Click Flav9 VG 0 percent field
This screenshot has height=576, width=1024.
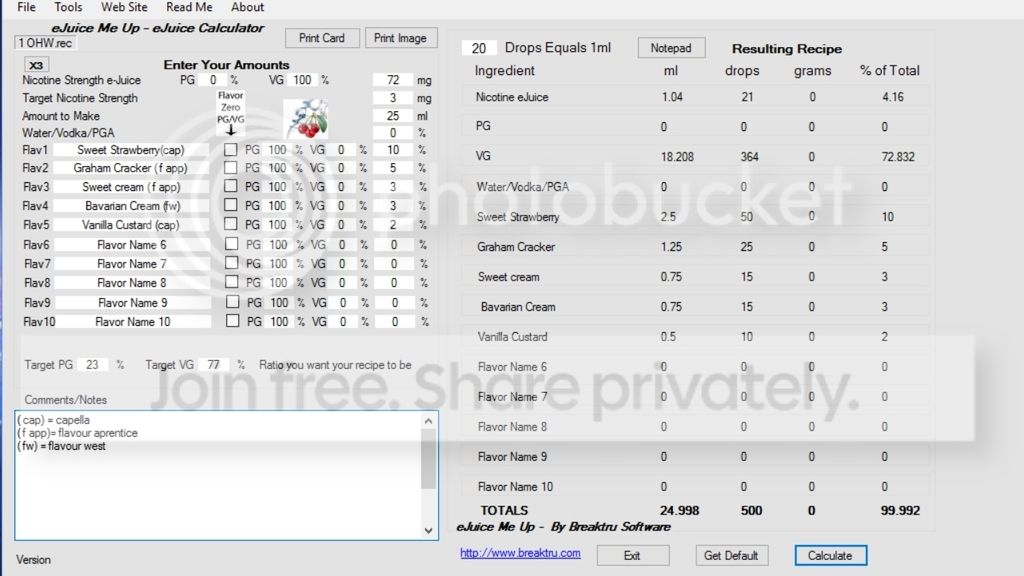[342, 303]
